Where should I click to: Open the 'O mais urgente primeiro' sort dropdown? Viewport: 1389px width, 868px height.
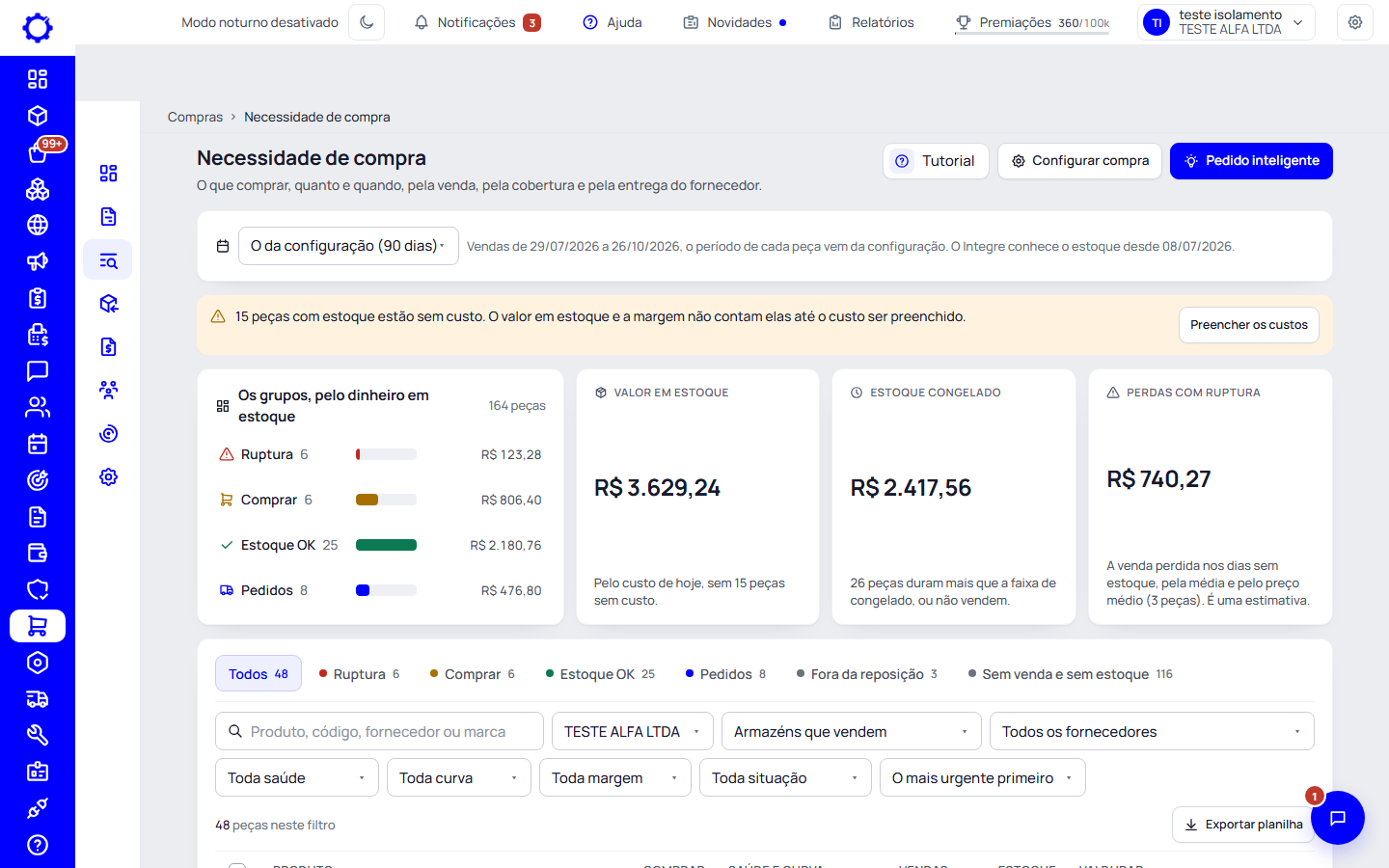click(983, 778)
